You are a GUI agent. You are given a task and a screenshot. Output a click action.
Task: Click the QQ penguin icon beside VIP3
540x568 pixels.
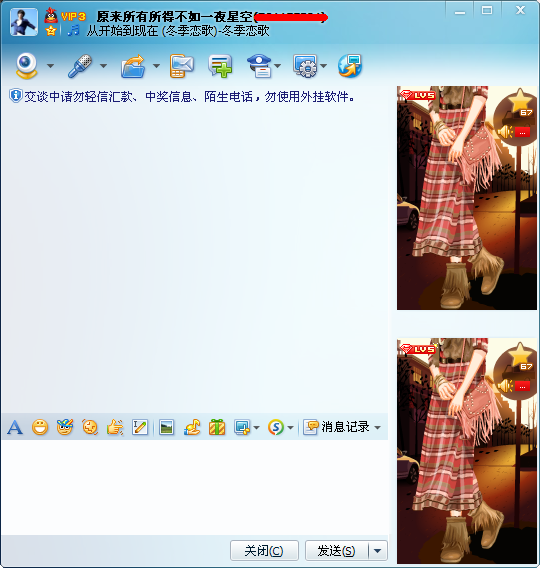coord(51,16)
